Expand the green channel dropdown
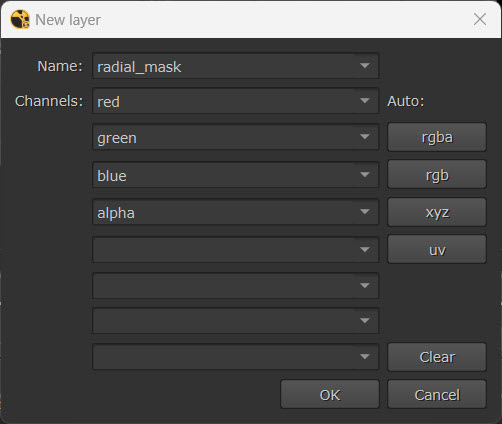This screenshot has height=424, width=502. (x=365, y=137)
